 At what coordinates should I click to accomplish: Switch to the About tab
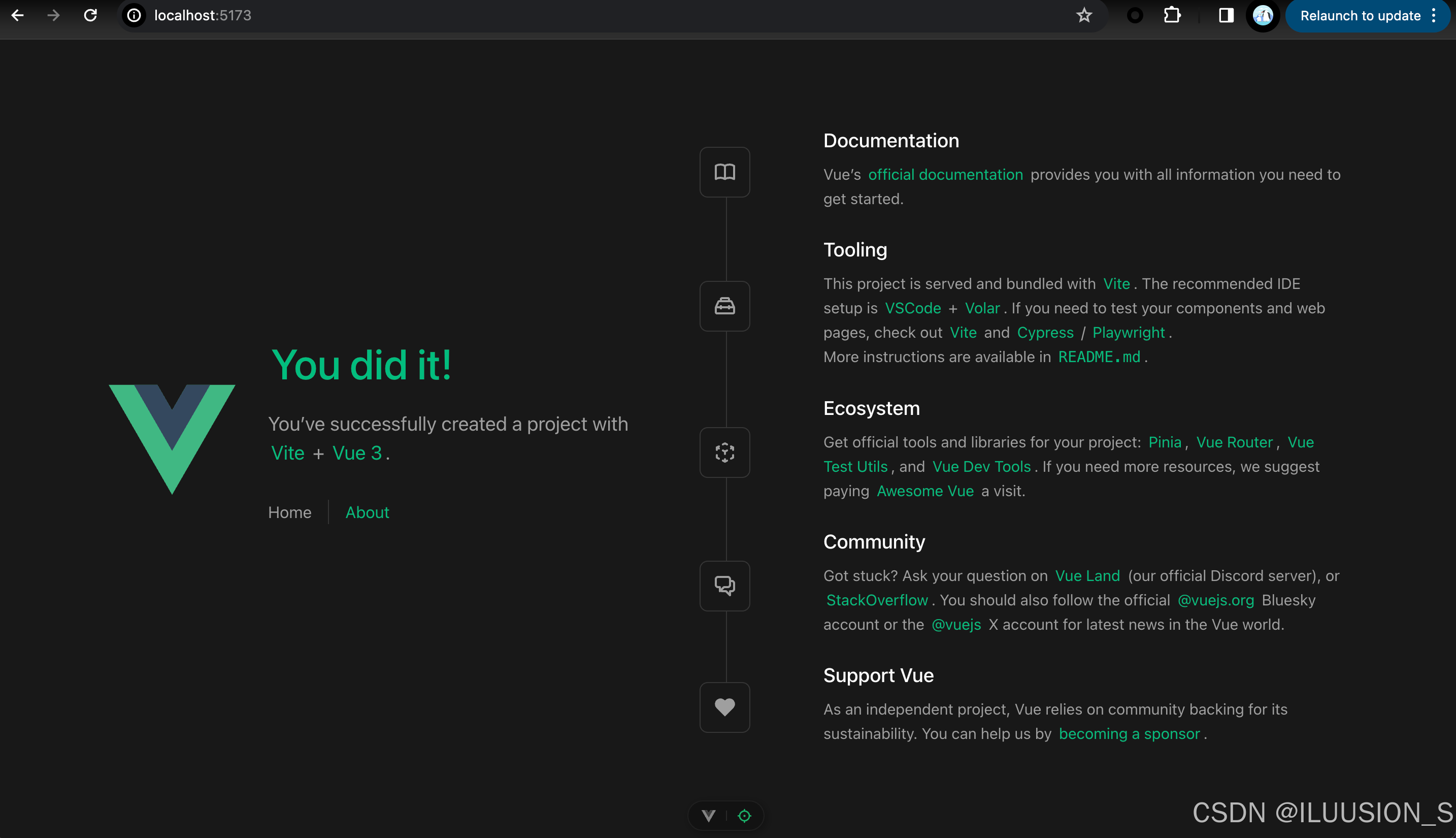367,512
